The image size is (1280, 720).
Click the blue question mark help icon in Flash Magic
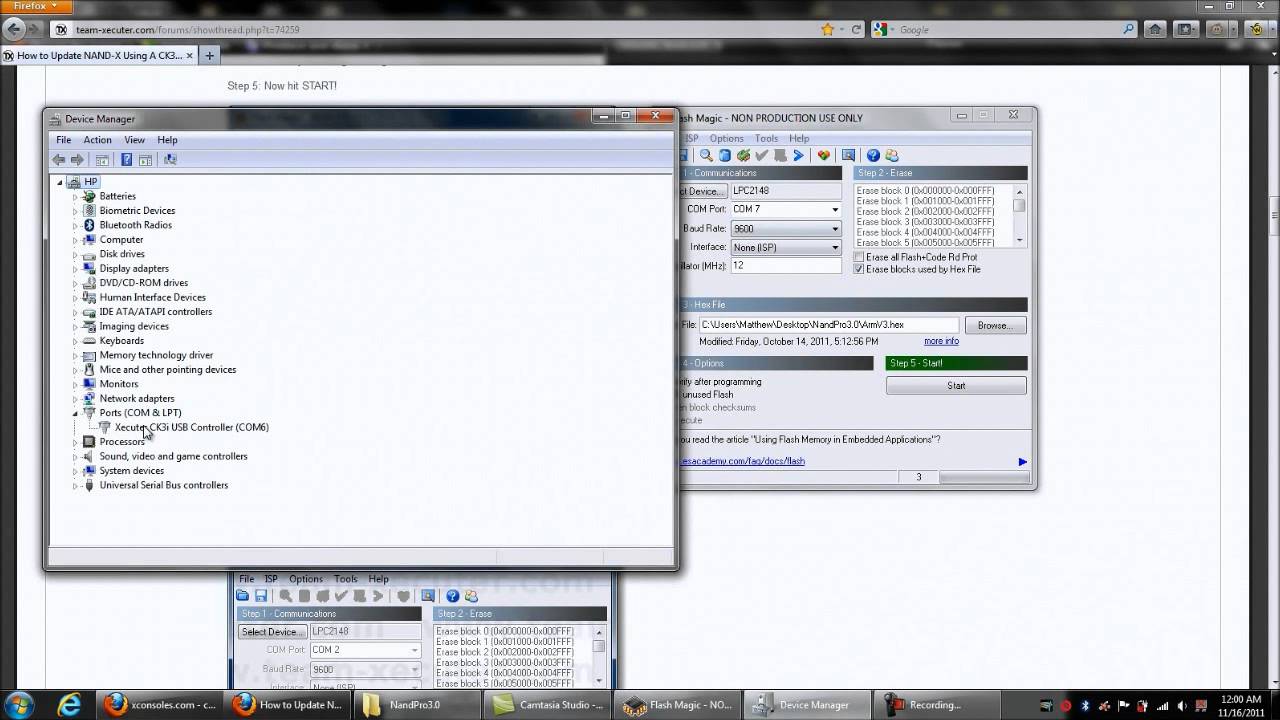click(873, 155)
